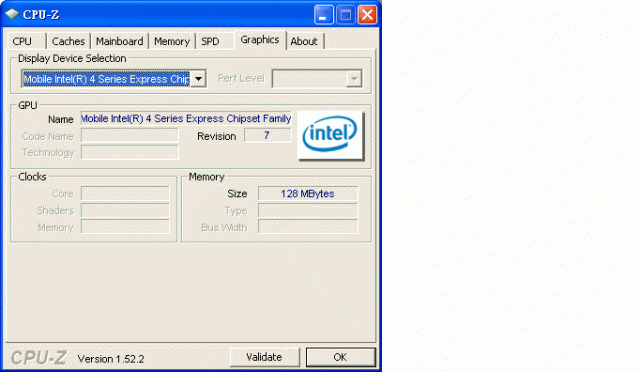
Task: Click the Bus Width field
Action: tap(308, 227)
